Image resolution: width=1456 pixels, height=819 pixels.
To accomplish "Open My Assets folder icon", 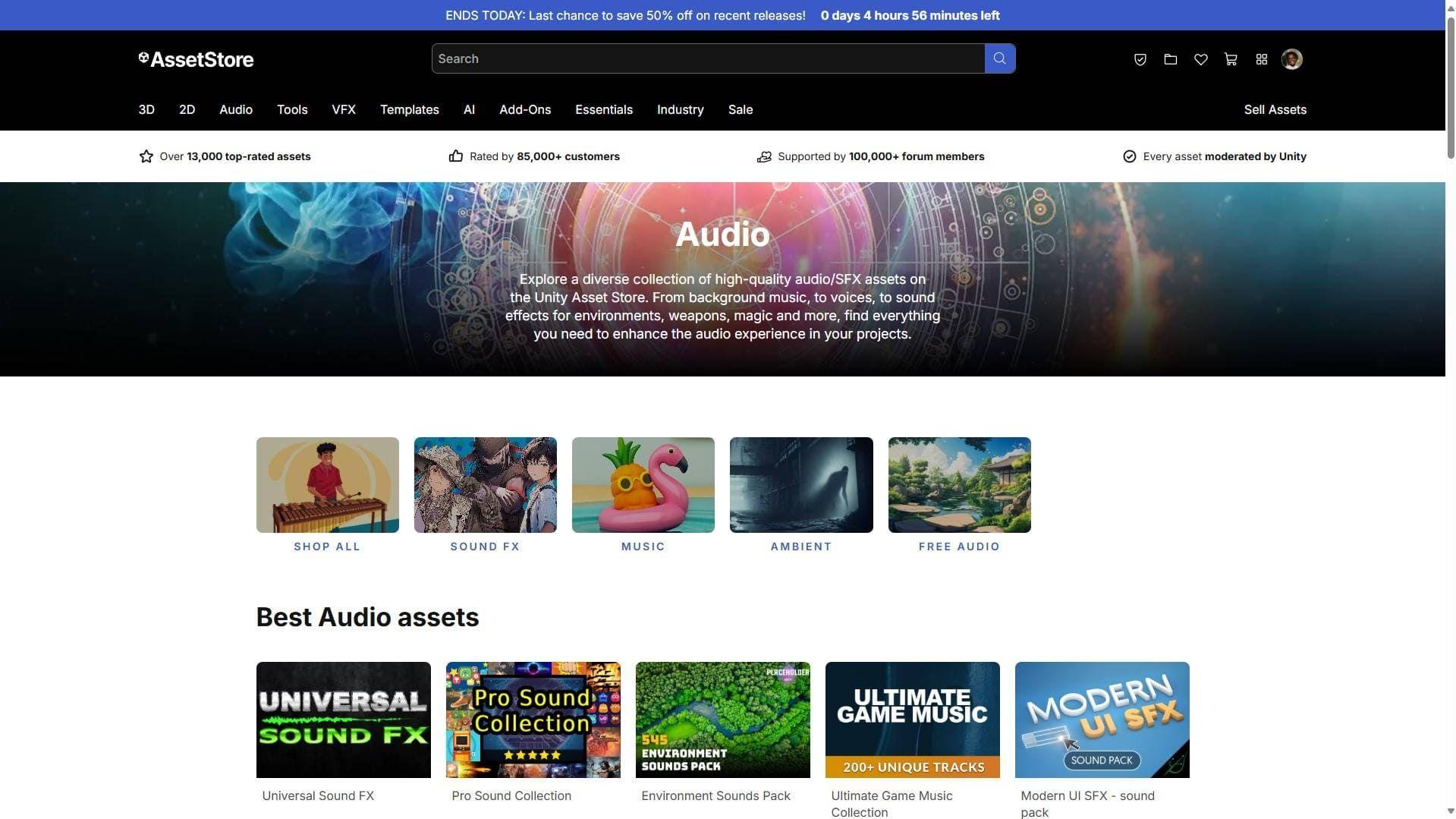I will [1170, 59].
